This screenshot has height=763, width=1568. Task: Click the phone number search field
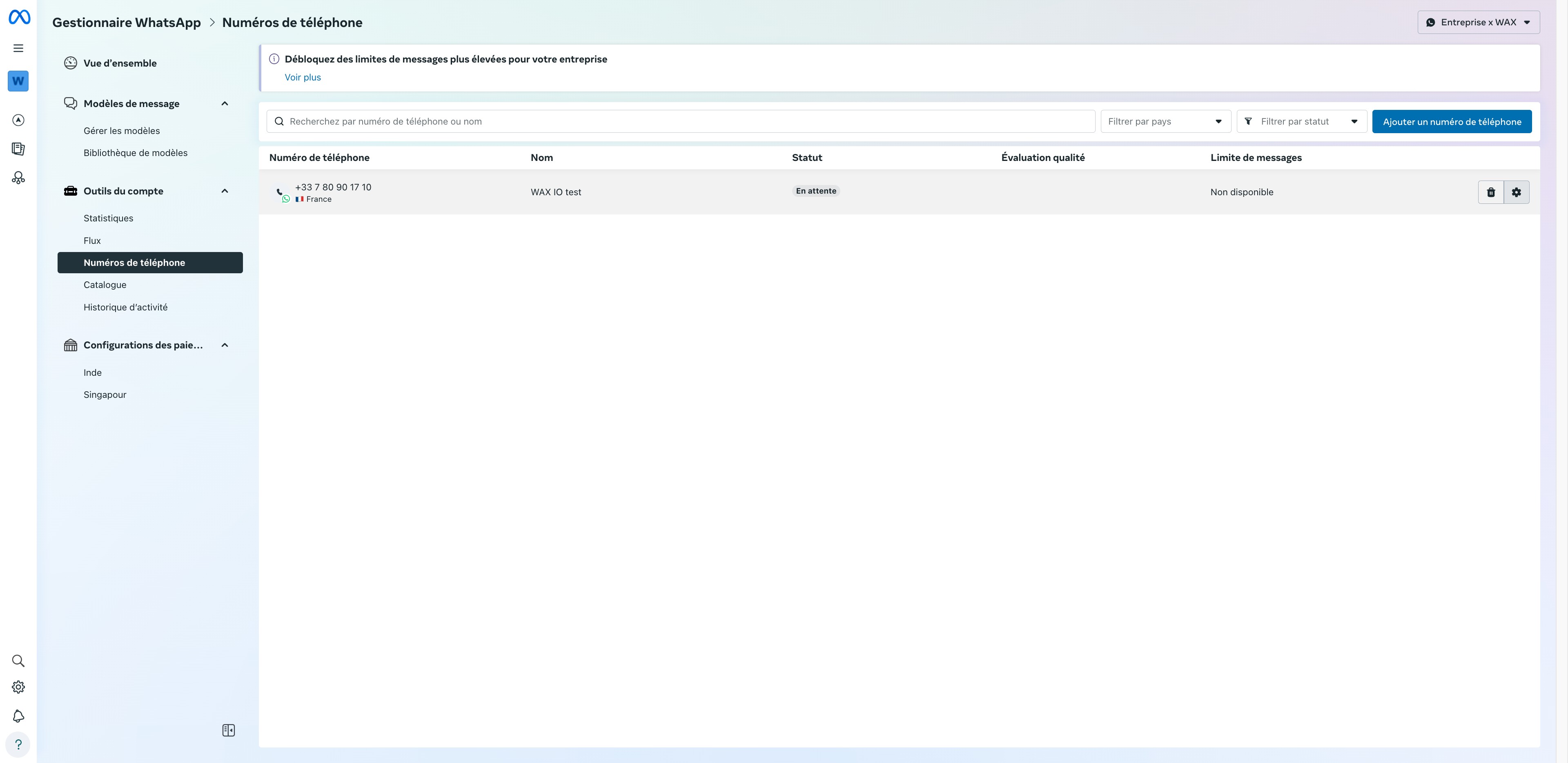click(x=681, y=122)
